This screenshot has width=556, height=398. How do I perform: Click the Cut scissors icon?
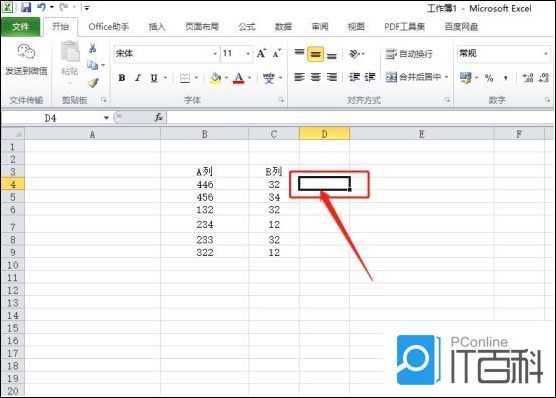93,48
